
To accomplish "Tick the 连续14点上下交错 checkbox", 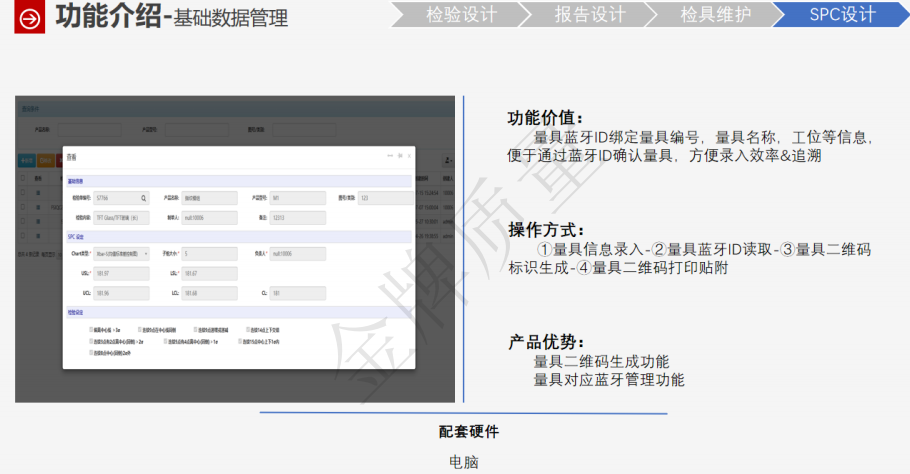I will coord(246,329).
